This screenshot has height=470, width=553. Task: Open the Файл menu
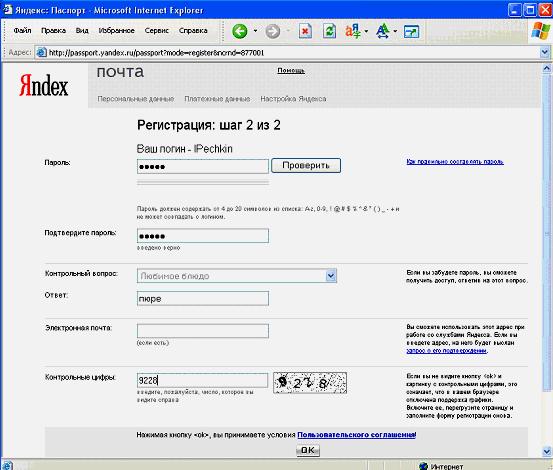(x=22, y=31)
